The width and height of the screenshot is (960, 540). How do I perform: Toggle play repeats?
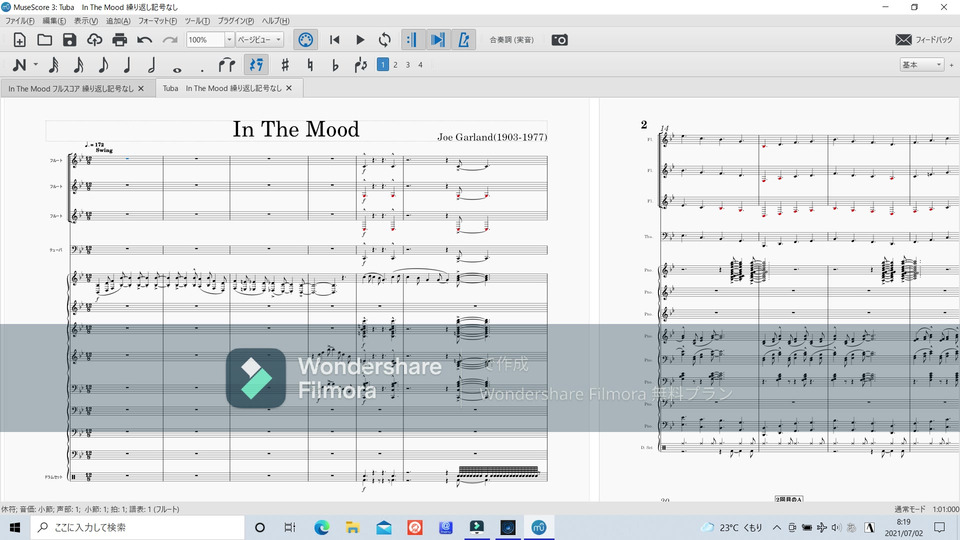[x=411, y=40]
